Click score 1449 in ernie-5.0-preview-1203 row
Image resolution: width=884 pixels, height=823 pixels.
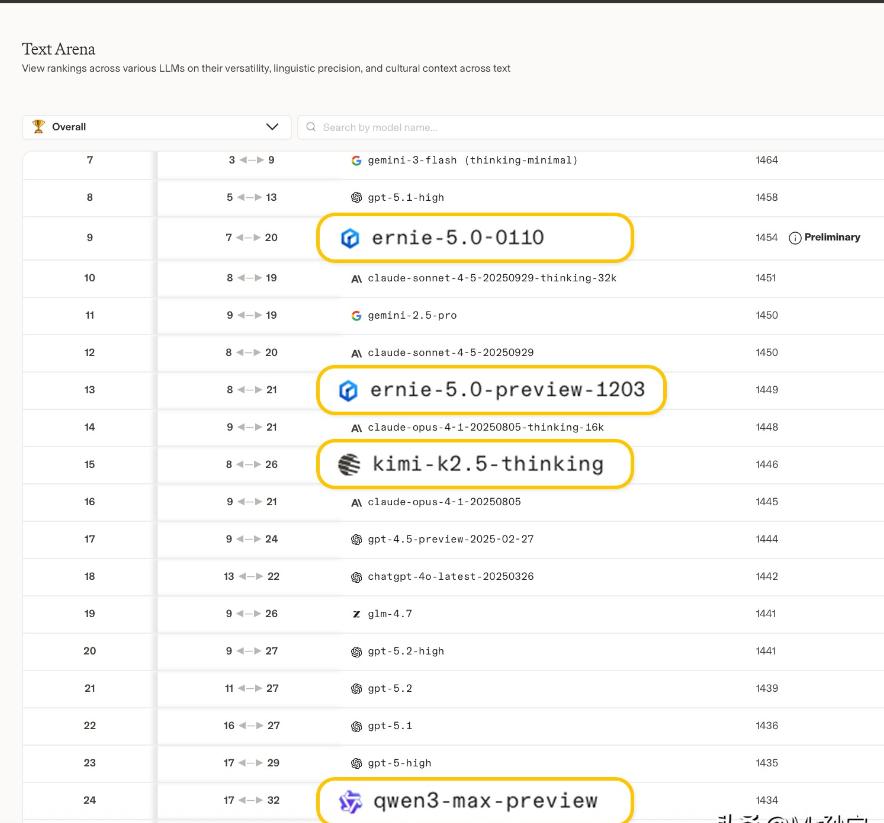pos(767,390)
